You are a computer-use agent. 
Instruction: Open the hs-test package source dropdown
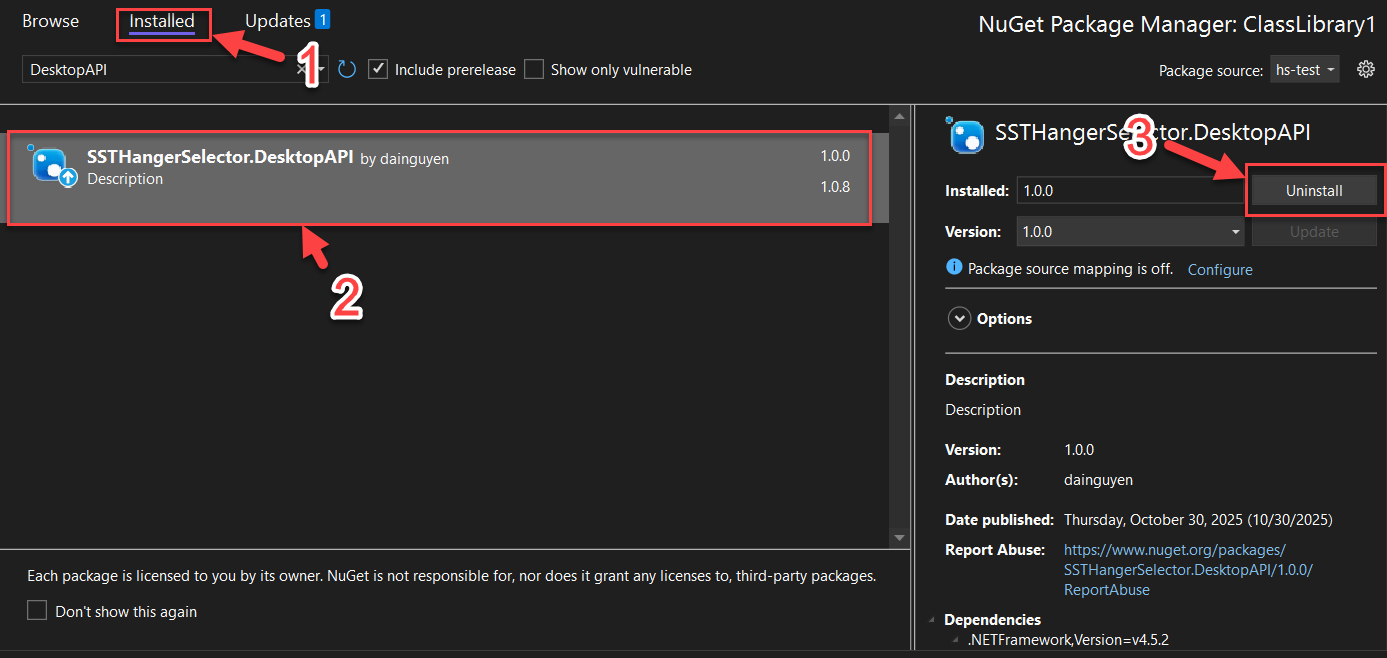point(1304,69)
